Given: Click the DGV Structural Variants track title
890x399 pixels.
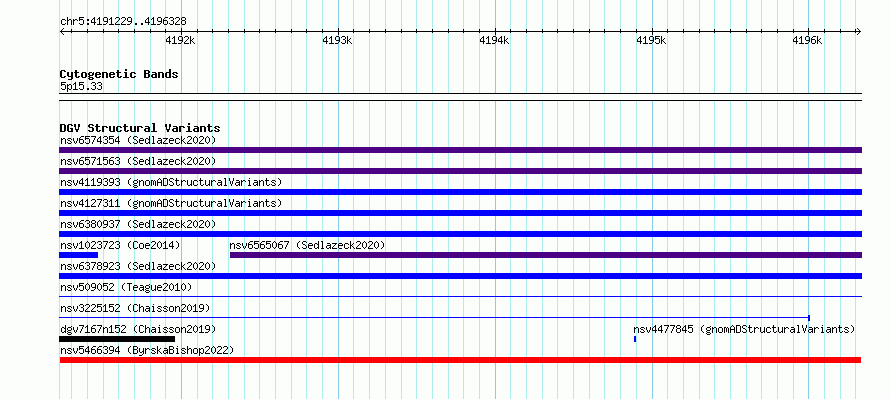Looking at the screenshot, I should point(140,128).
